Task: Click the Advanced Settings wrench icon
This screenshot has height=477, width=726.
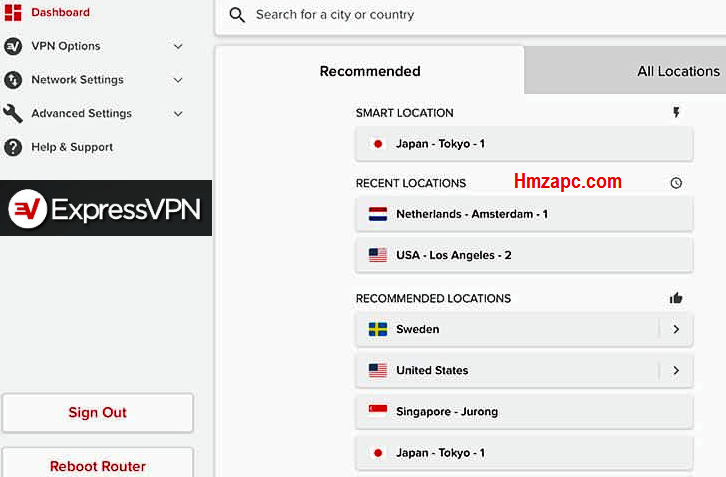Action: click(x=13, y=113)
